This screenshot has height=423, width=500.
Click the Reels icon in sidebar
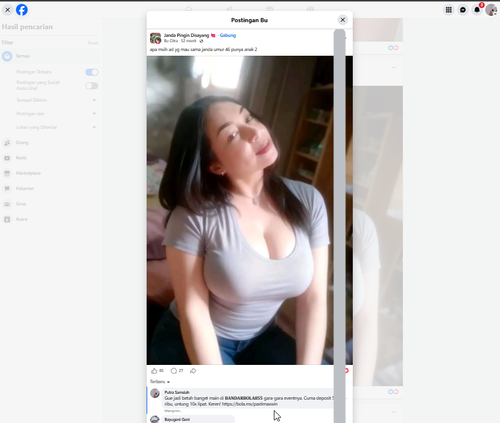pyautogui.click(x=7, y=158)
